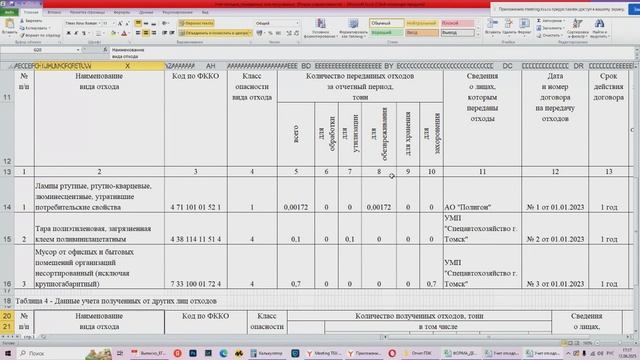Open Sort and Filter (Сортировка и фильтр)
The height and width of the screenshot is (360, 640).
coord(578,28)
